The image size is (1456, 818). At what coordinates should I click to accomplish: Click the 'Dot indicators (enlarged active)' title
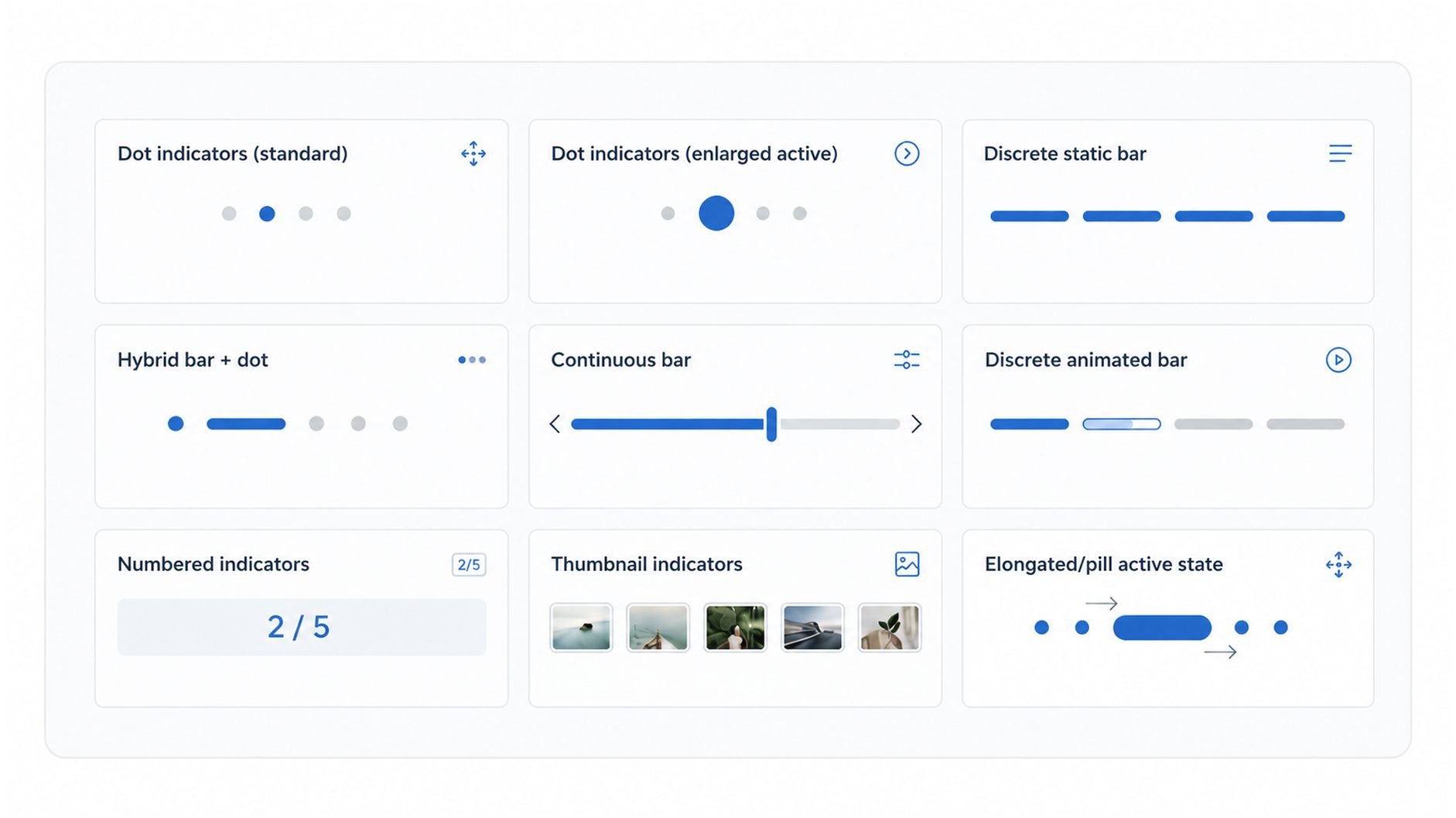point(694,154)
